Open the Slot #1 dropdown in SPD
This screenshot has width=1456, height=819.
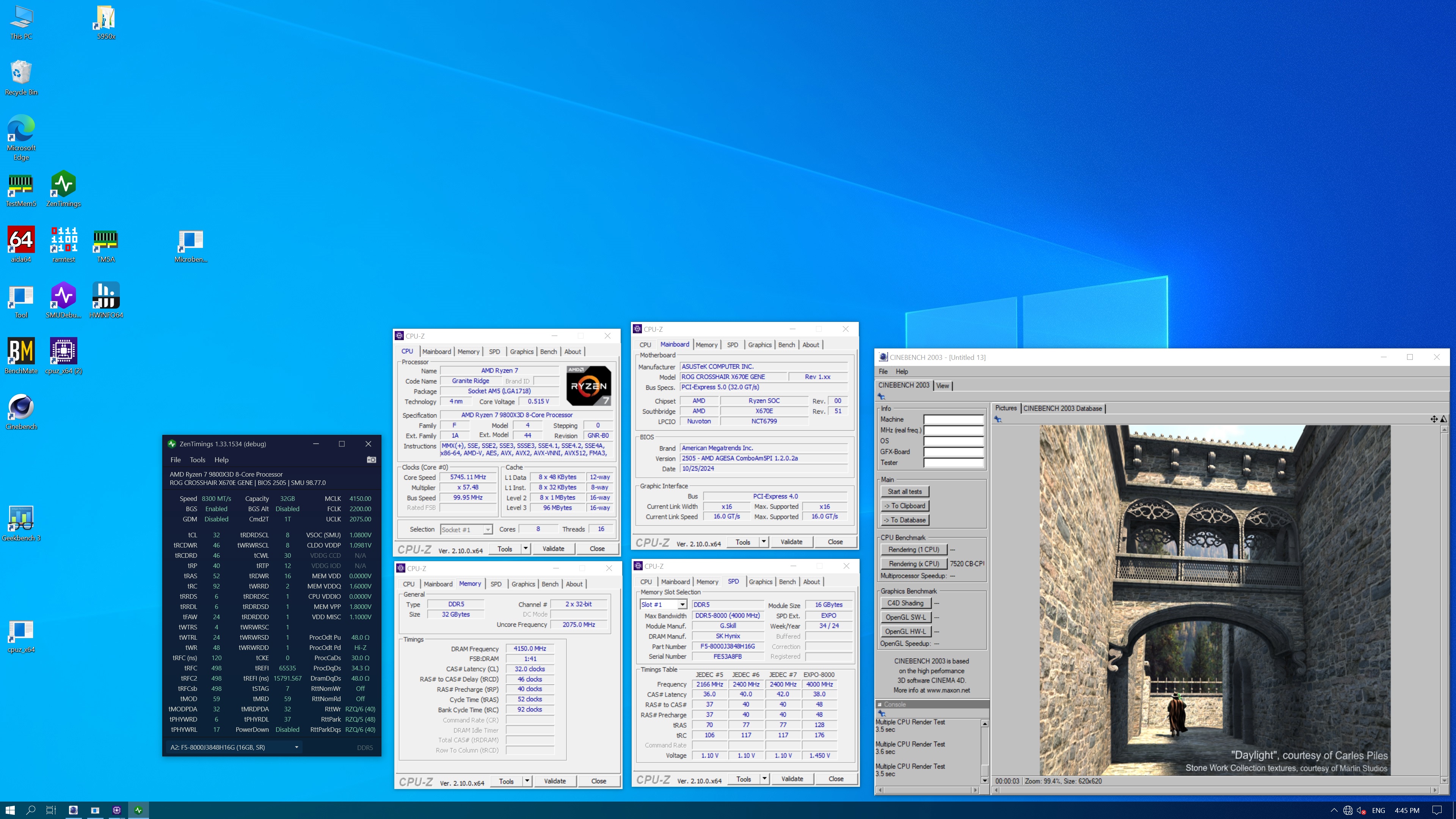coord(663,604)
